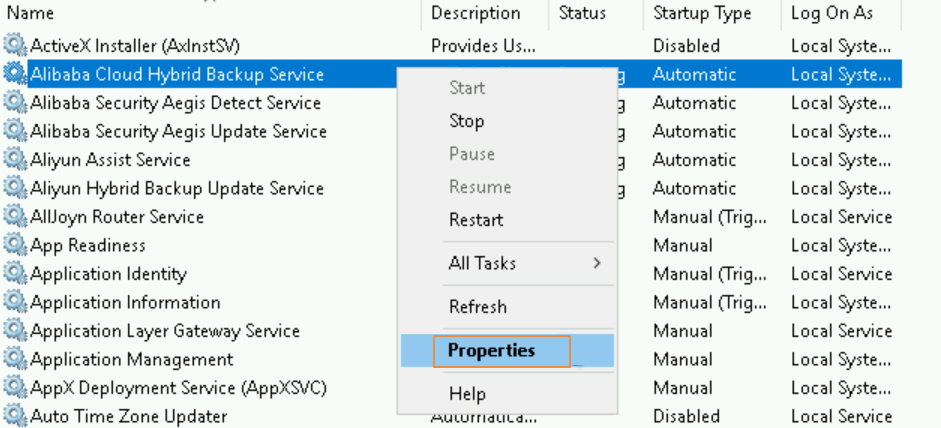Select the AllJoyn Router Service row
Image resolution: width=941 pixels, height=428 pixels.
click(x=117, y=217)
